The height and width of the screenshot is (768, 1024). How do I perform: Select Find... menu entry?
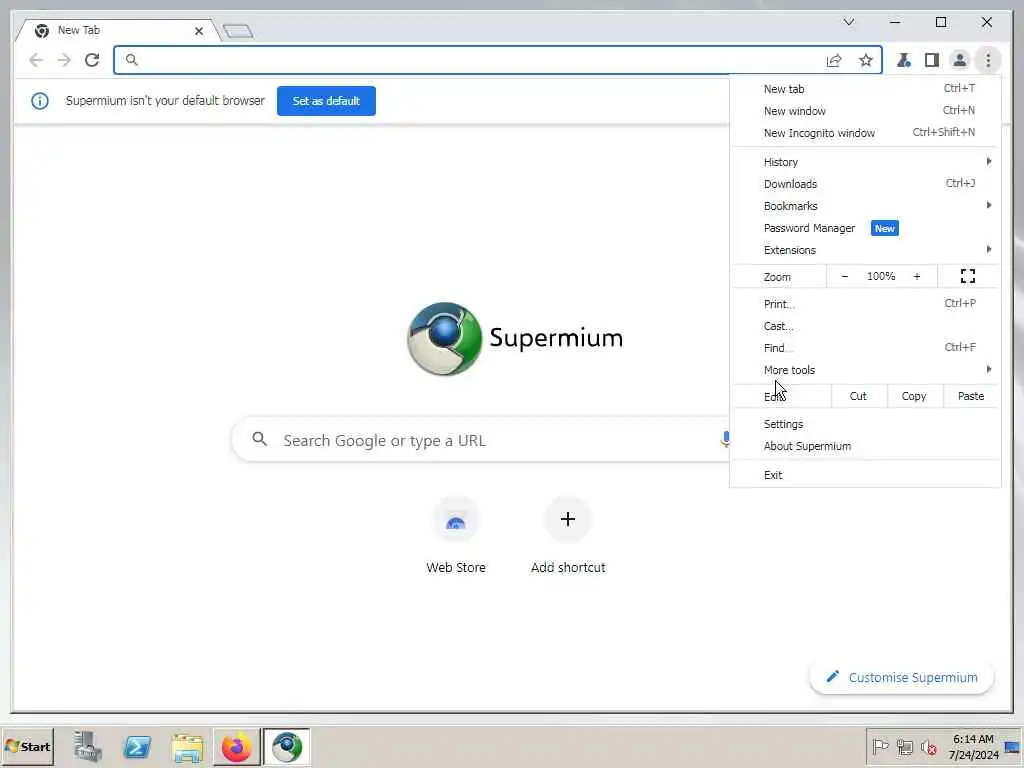click(x=866, y=347)
